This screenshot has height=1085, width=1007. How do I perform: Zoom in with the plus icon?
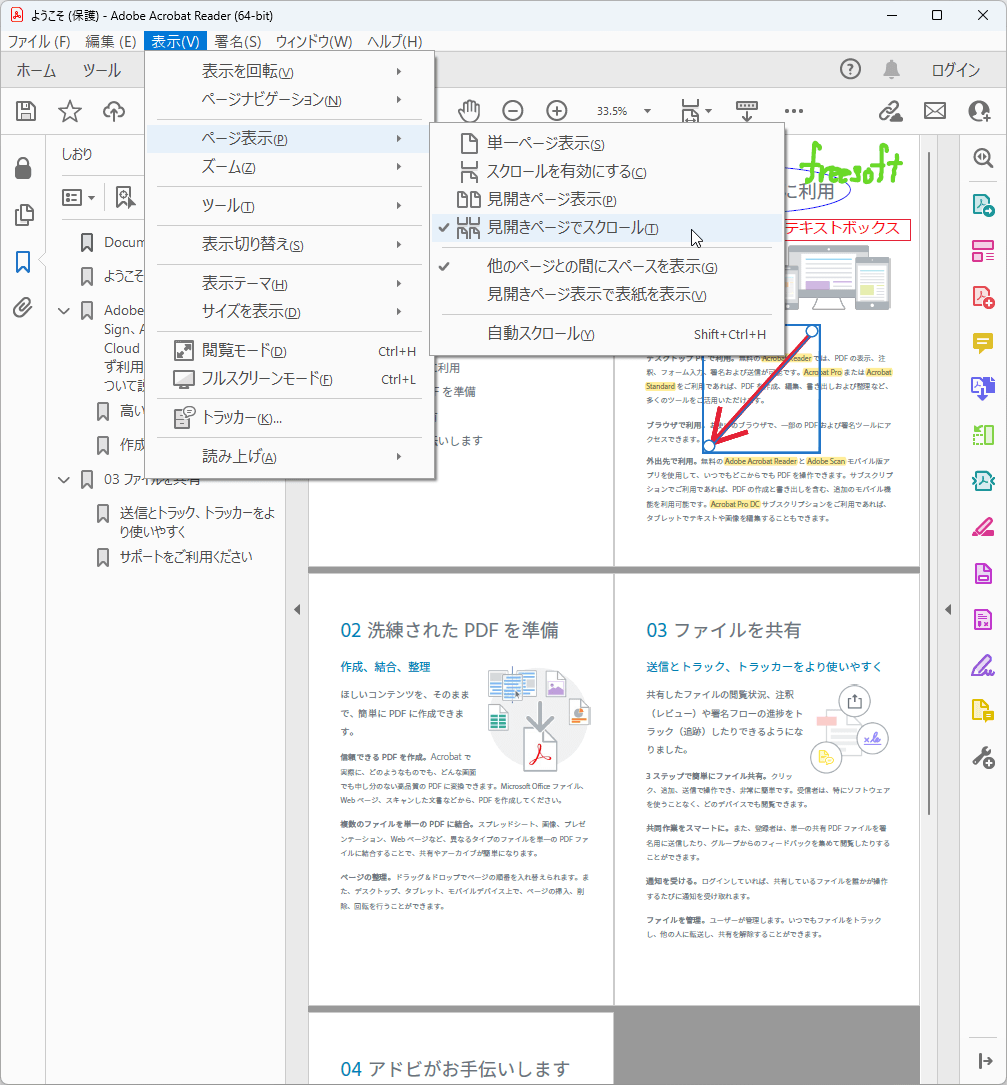click(x=557, y=111)
